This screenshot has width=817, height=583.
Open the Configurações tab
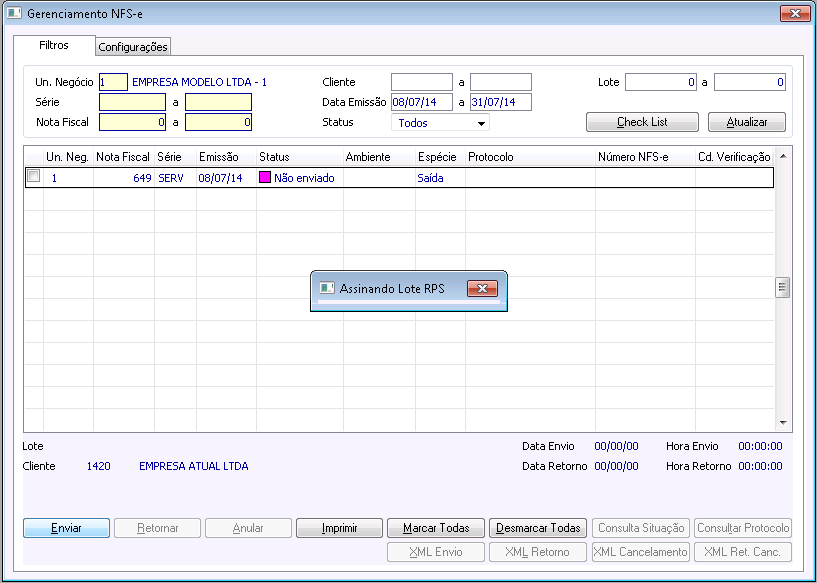(133, 47)
